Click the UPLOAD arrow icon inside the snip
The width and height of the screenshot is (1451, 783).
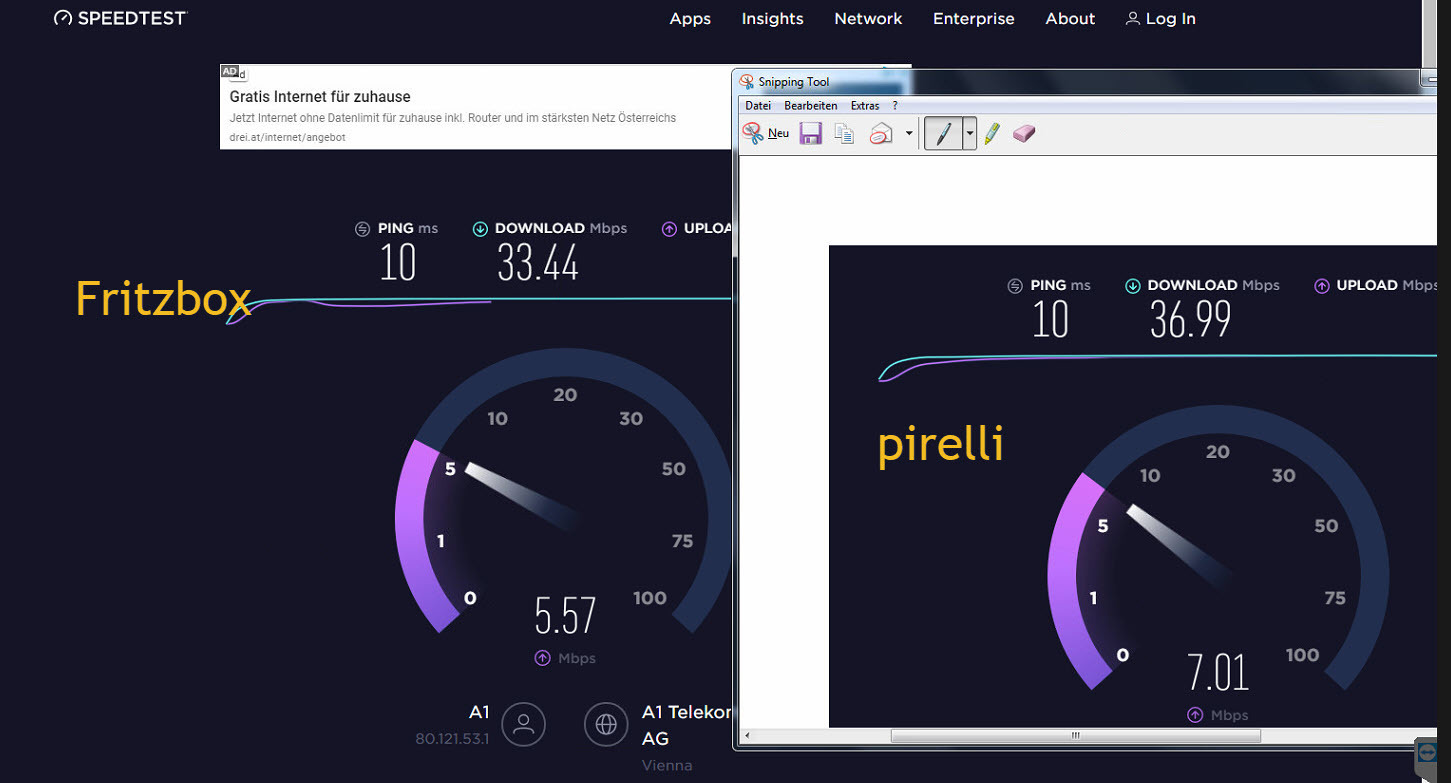(1322, 286)
